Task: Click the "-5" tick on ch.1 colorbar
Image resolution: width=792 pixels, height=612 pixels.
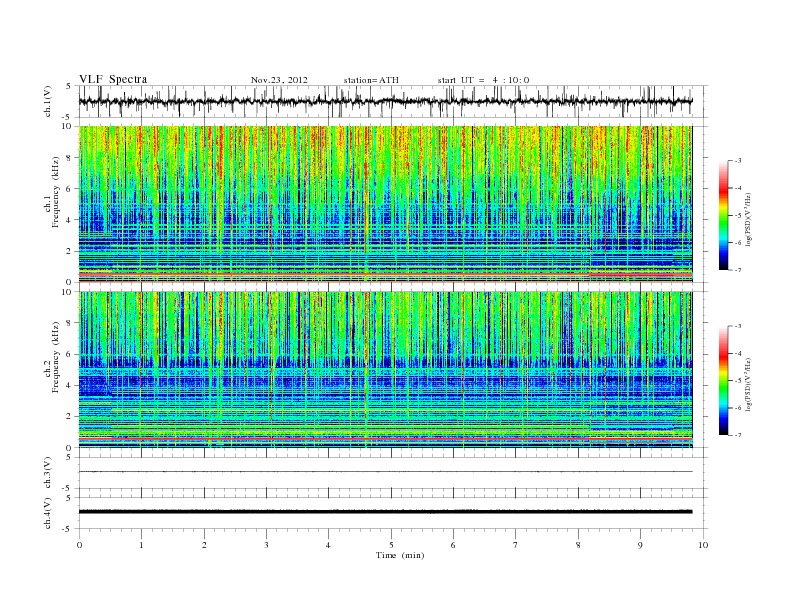Action: 738,216
